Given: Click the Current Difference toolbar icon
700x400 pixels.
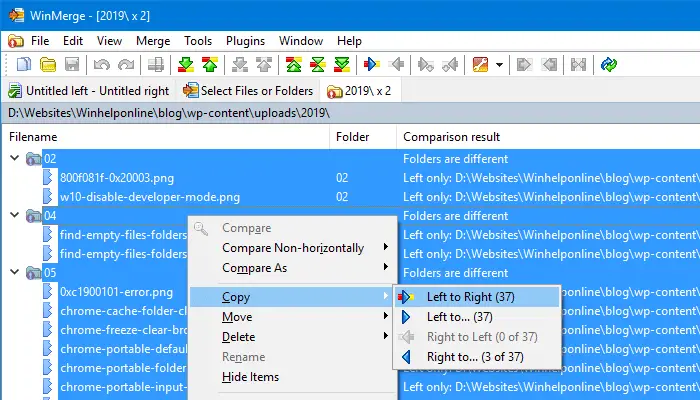Looking at the screenshot, I should (317, 65).
